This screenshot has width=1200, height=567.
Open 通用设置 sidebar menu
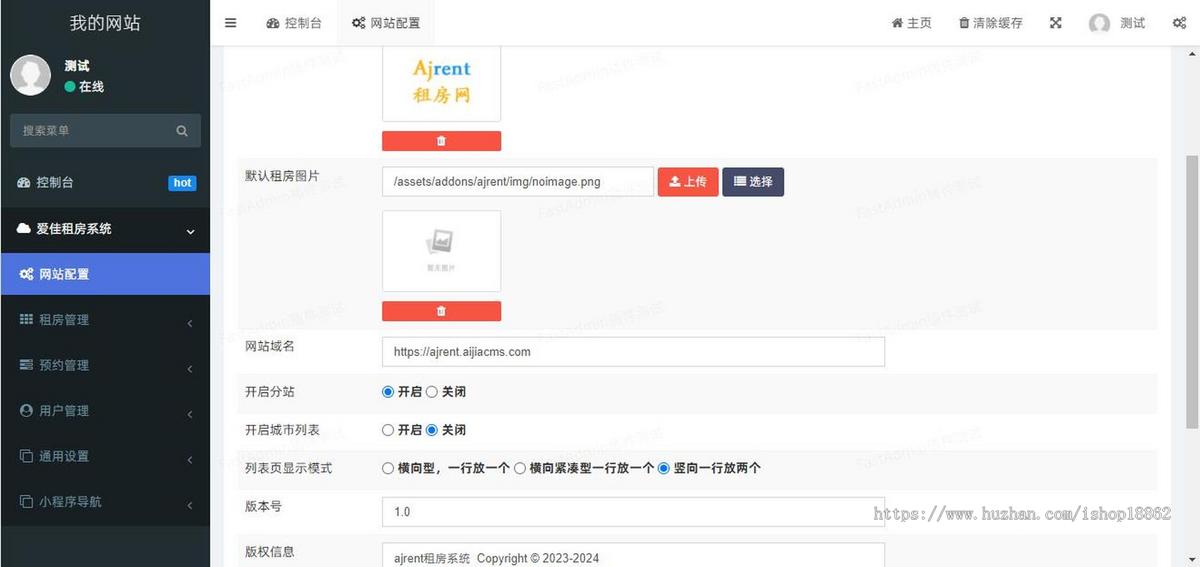(x=105, y=456)
